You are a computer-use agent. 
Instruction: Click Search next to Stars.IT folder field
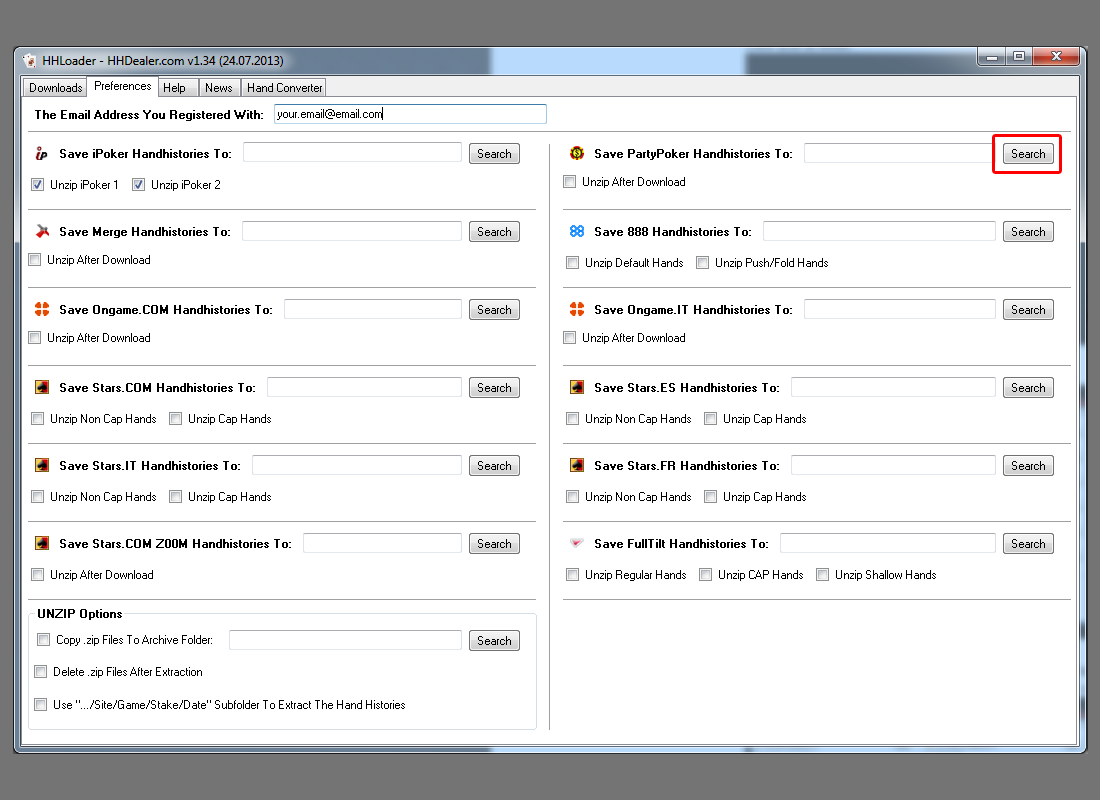point(494,466)
